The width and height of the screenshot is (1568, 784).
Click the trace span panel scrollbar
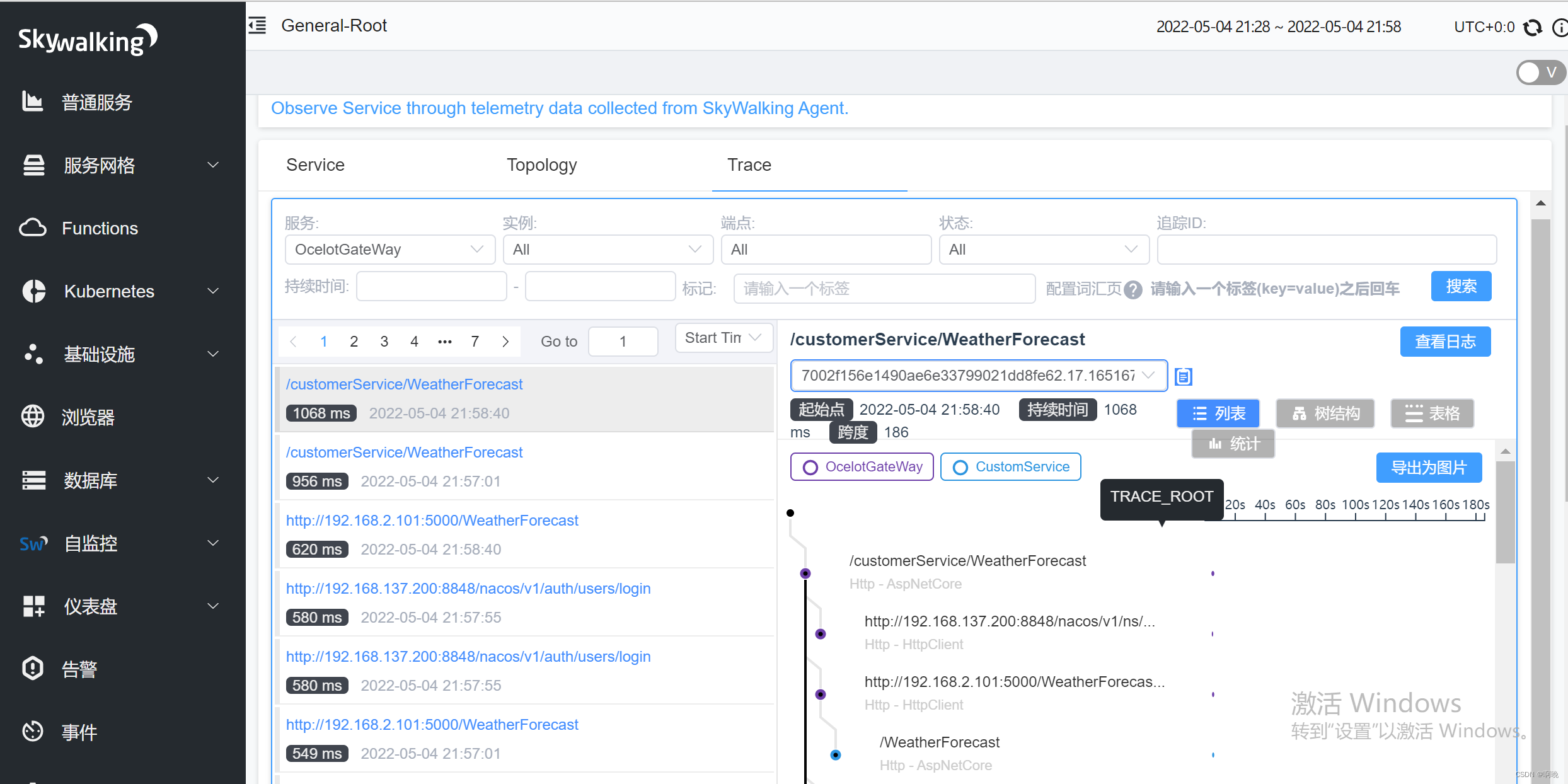click(1505, 513)
